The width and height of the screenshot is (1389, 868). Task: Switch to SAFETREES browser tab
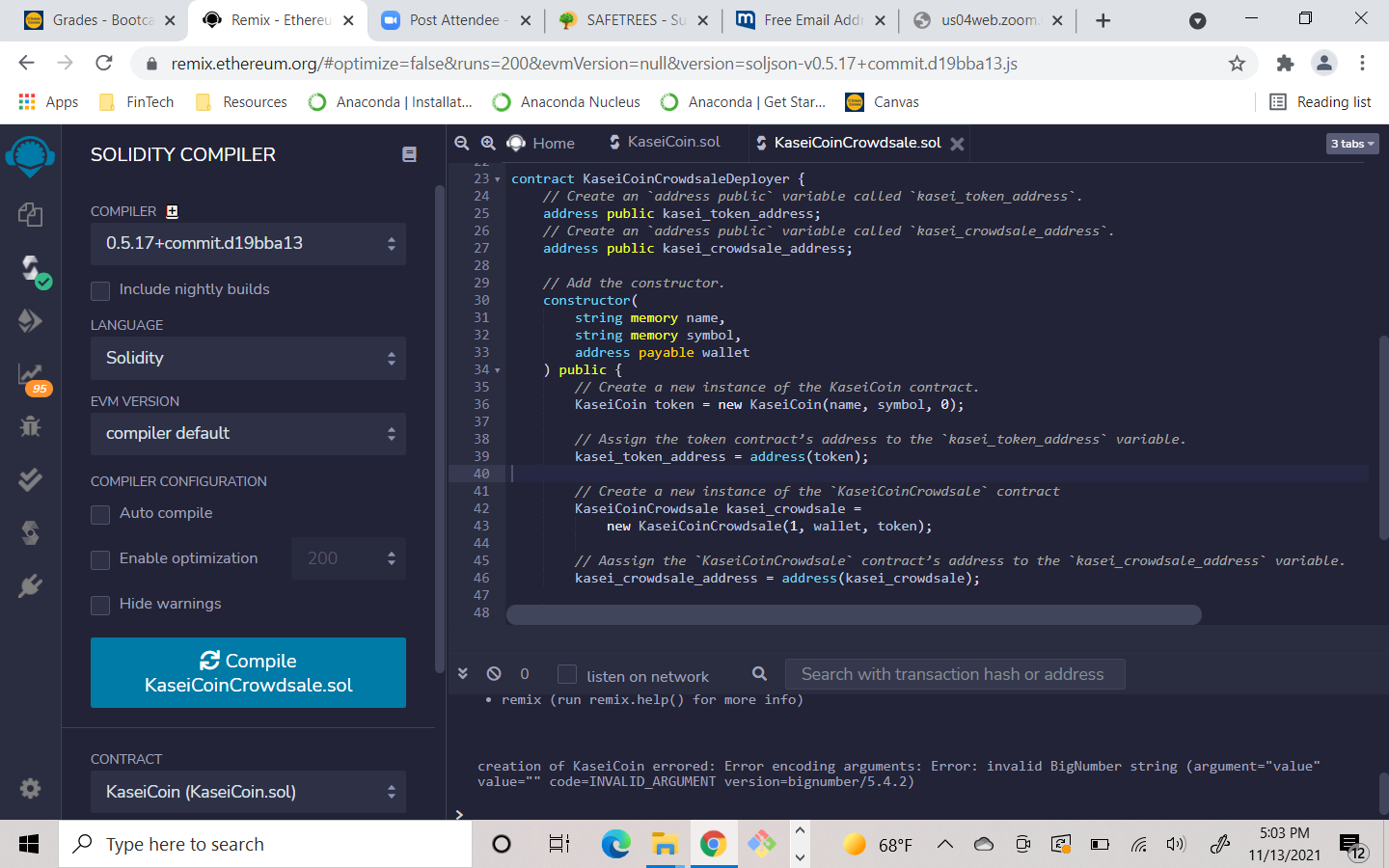click(633, 20)
